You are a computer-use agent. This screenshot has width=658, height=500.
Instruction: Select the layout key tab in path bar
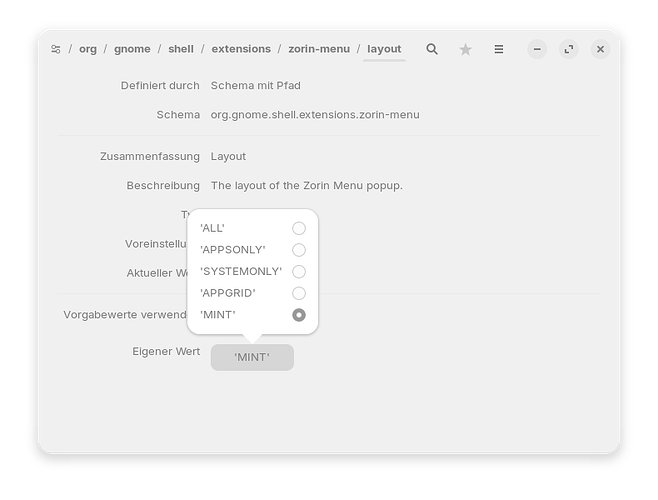[384, 49]
